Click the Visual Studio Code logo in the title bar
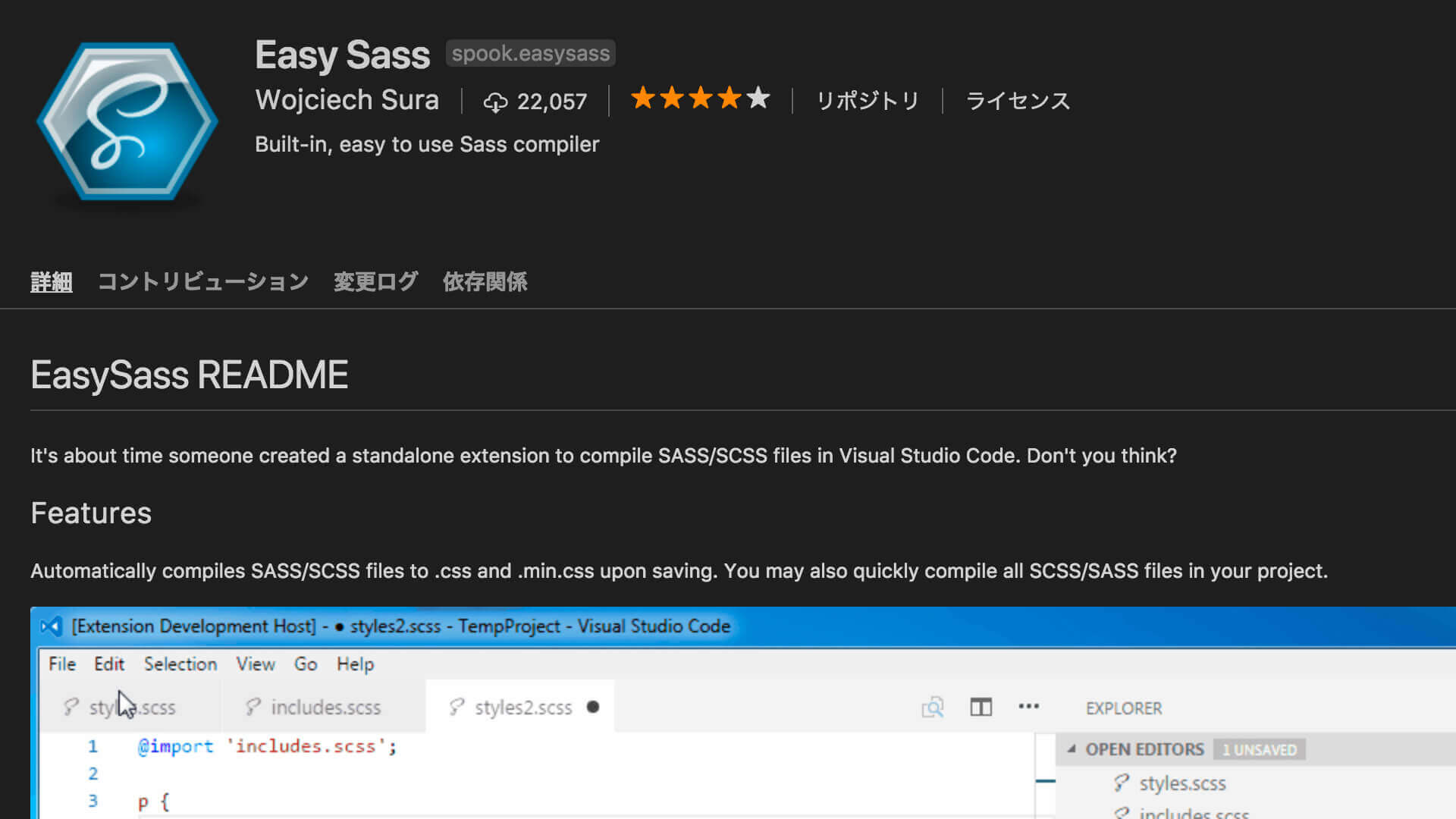1456x819 pixels. (x=49, y=626)
